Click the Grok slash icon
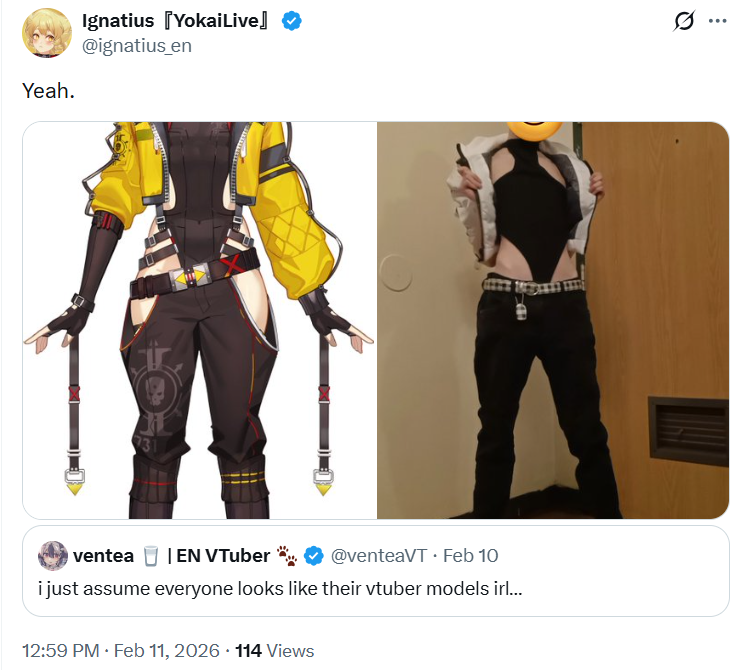This screenshot has width=750, height=670. (684, 22)
